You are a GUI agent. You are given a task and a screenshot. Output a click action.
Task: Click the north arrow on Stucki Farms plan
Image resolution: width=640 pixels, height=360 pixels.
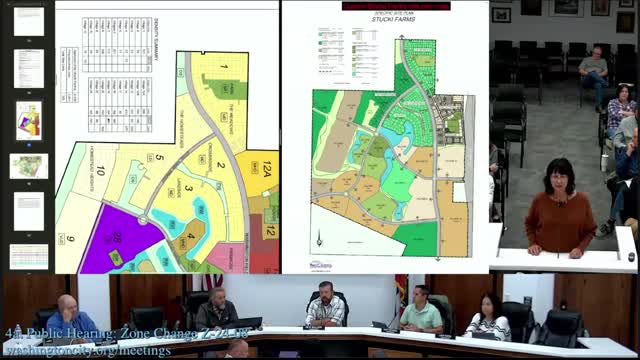319,239
